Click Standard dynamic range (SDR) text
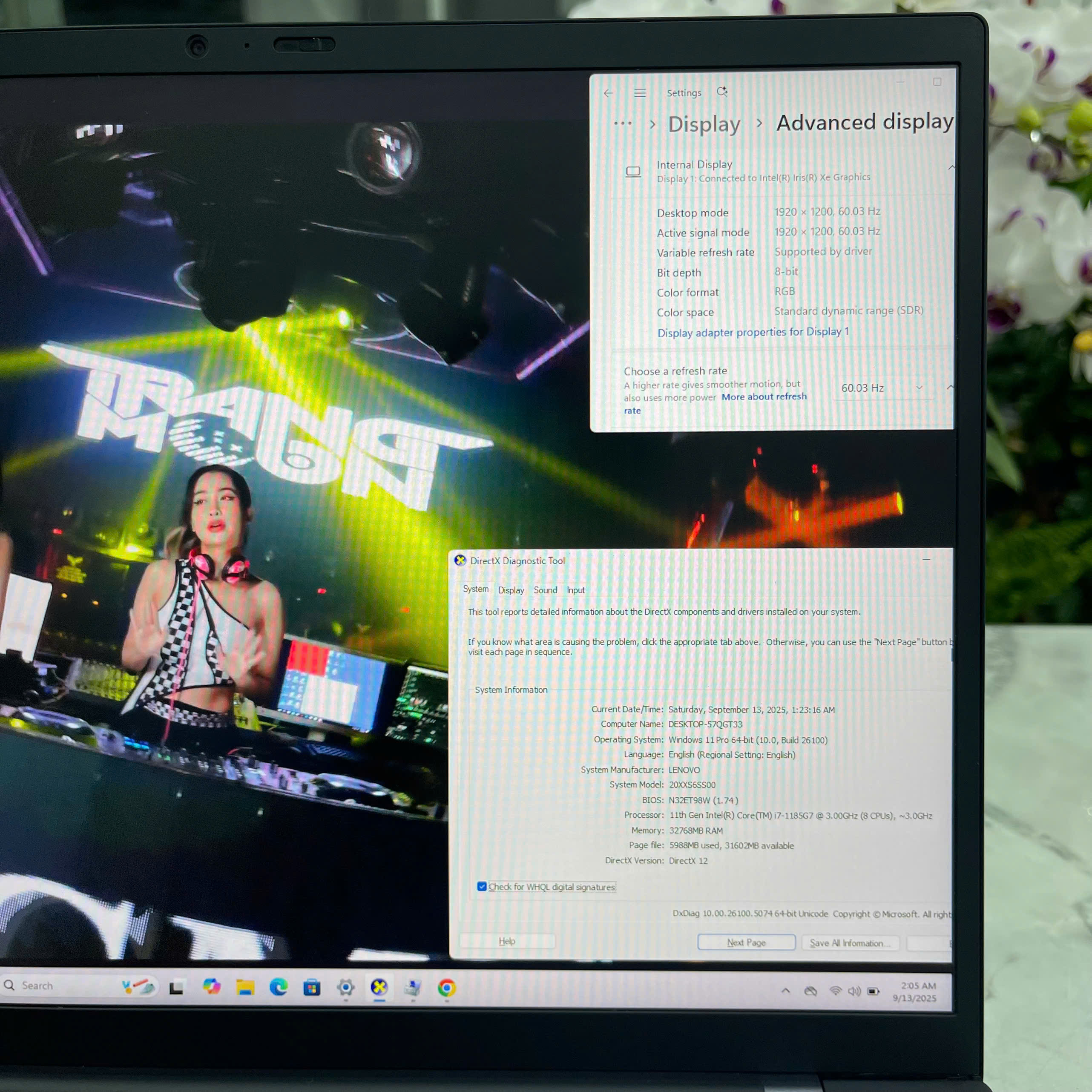1092x1092 pixels. pyautogui.click(x=848, y=311)
